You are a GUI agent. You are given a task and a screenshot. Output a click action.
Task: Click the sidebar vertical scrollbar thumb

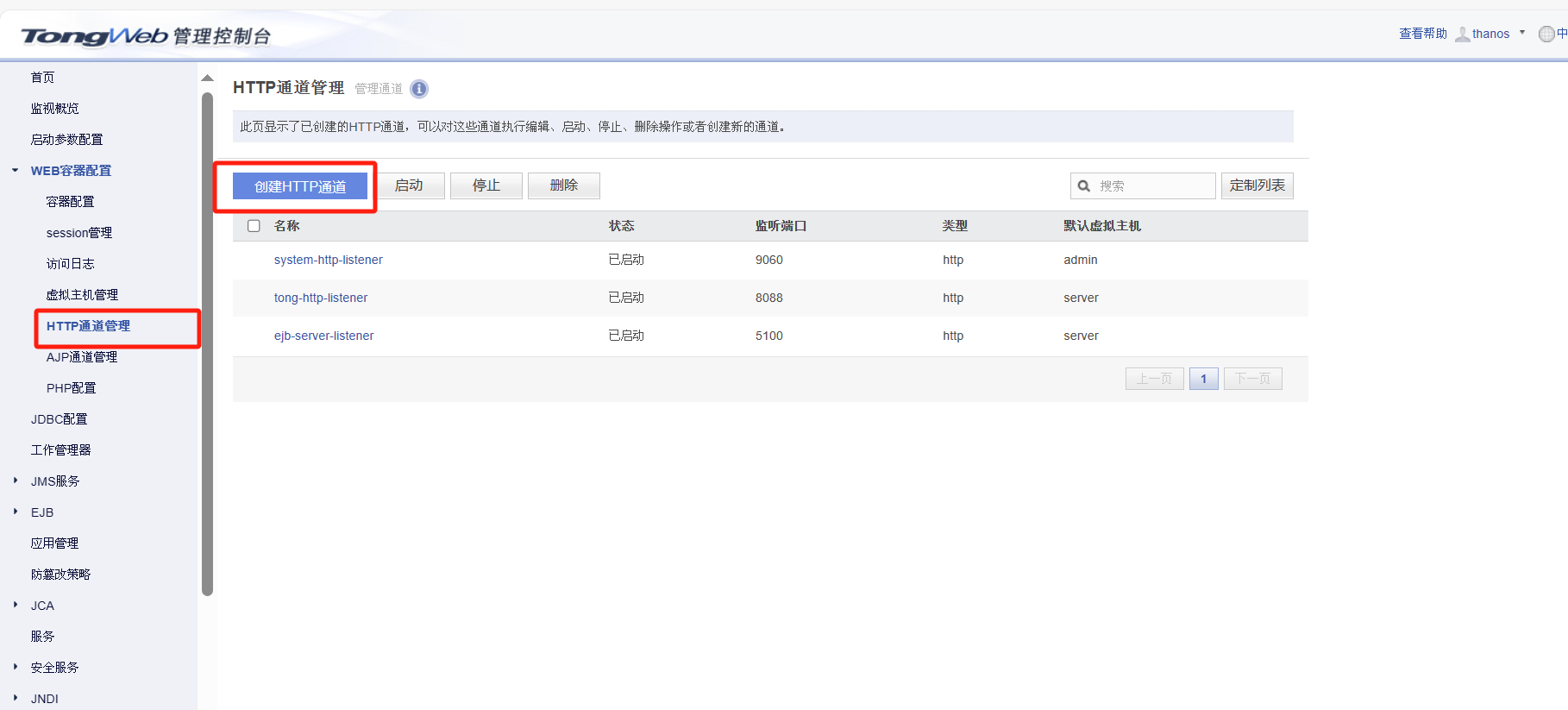click(207, 343)
